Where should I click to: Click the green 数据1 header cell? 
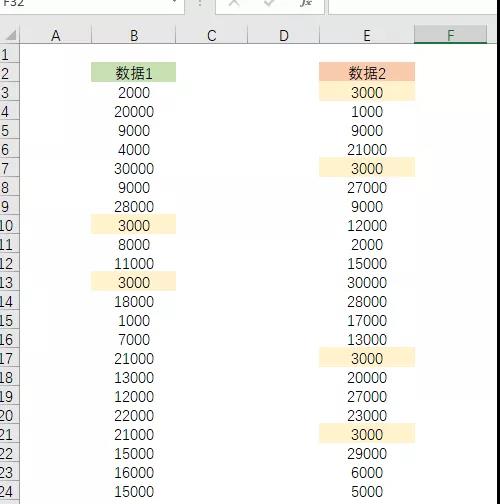click(133, 72)
